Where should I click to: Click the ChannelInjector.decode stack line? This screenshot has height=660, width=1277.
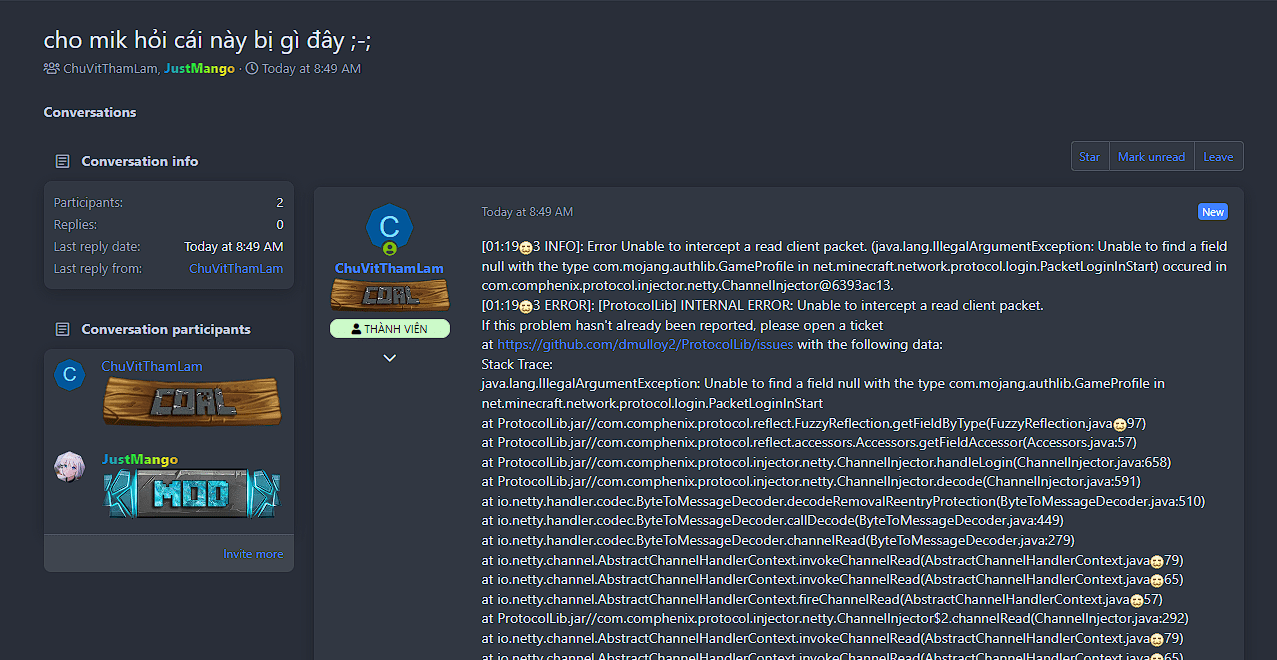click(811, 481)
